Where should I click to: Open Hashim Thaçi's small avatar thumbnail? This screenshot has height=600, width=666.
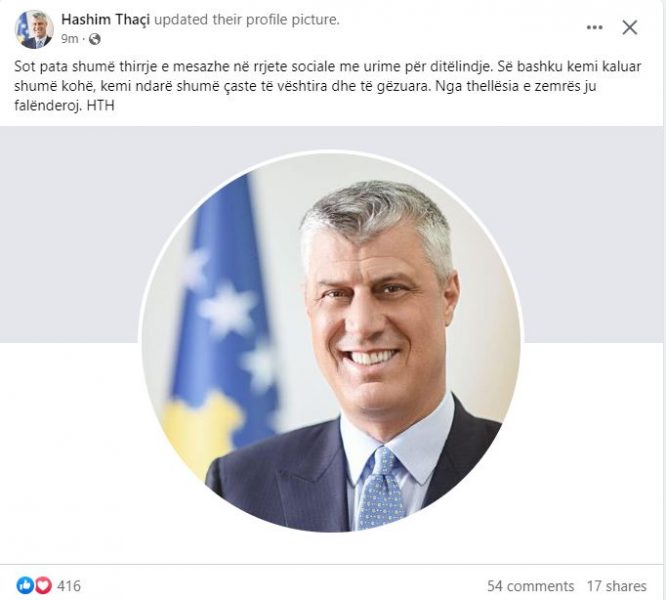pos(34,29)
